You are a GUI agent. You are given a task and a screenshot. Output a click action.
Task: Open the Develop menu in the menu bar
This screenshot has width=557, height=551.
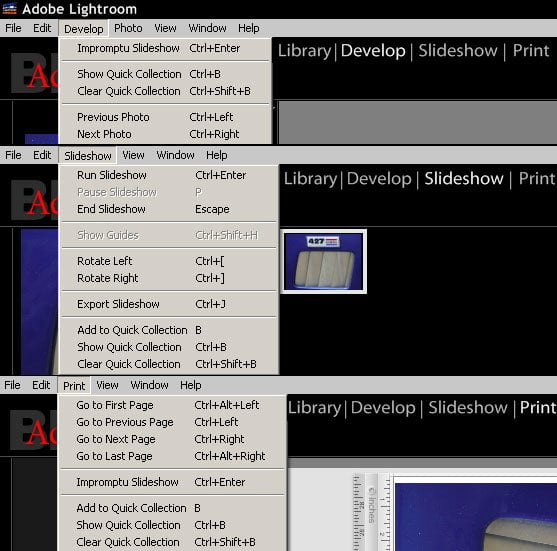pos(83,28)
